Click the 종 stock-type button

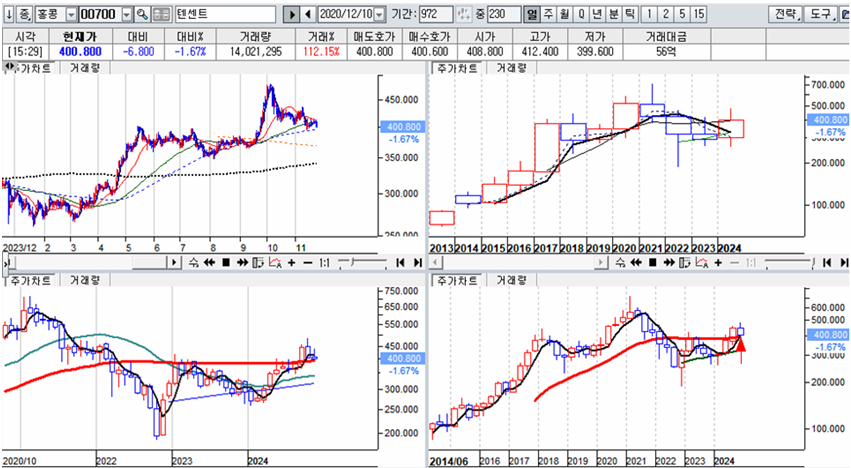tap(25, 14)
